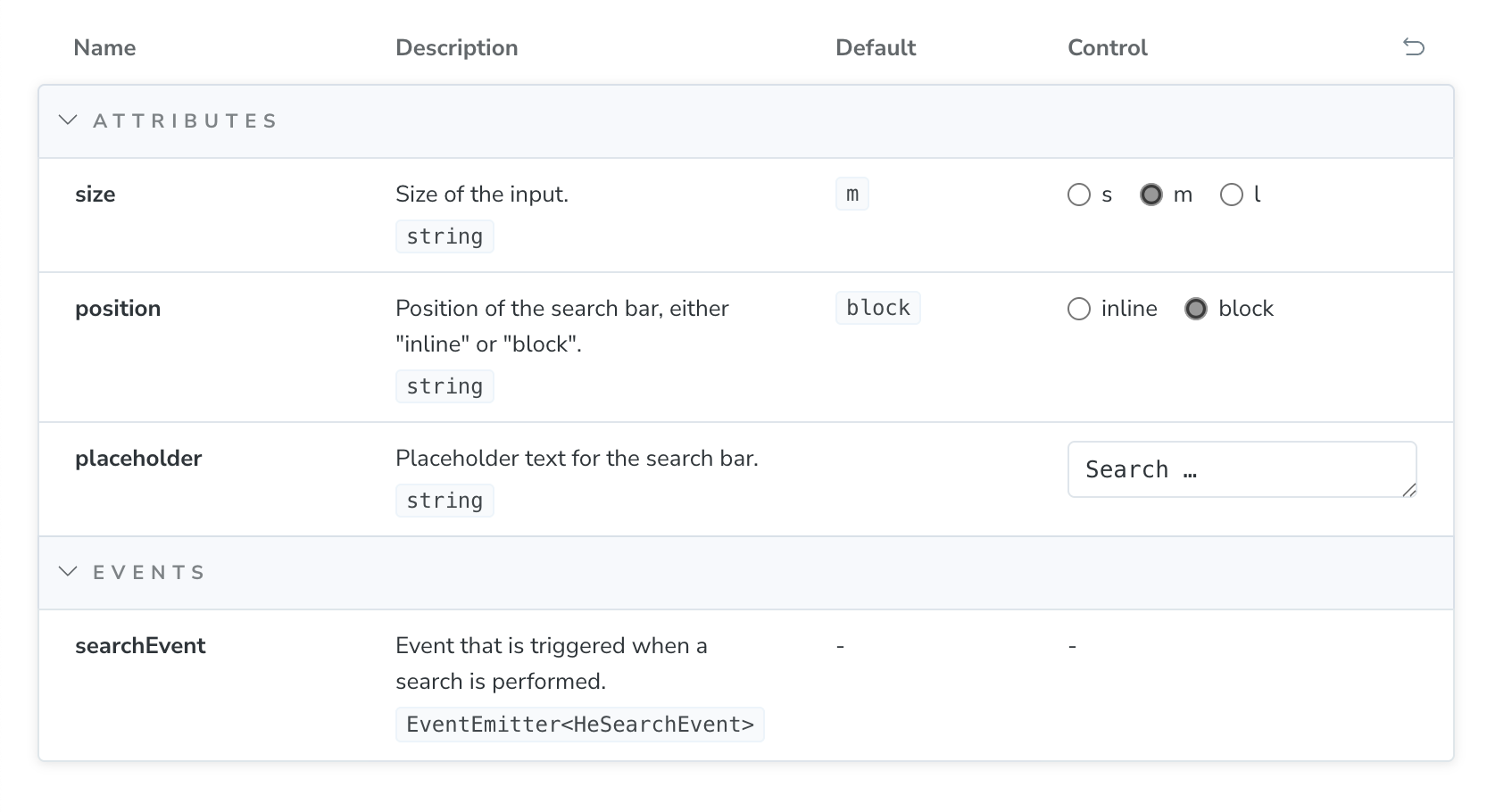
Task: Click the Description column header
Action: pyautogui.click(x=456, y=48)
